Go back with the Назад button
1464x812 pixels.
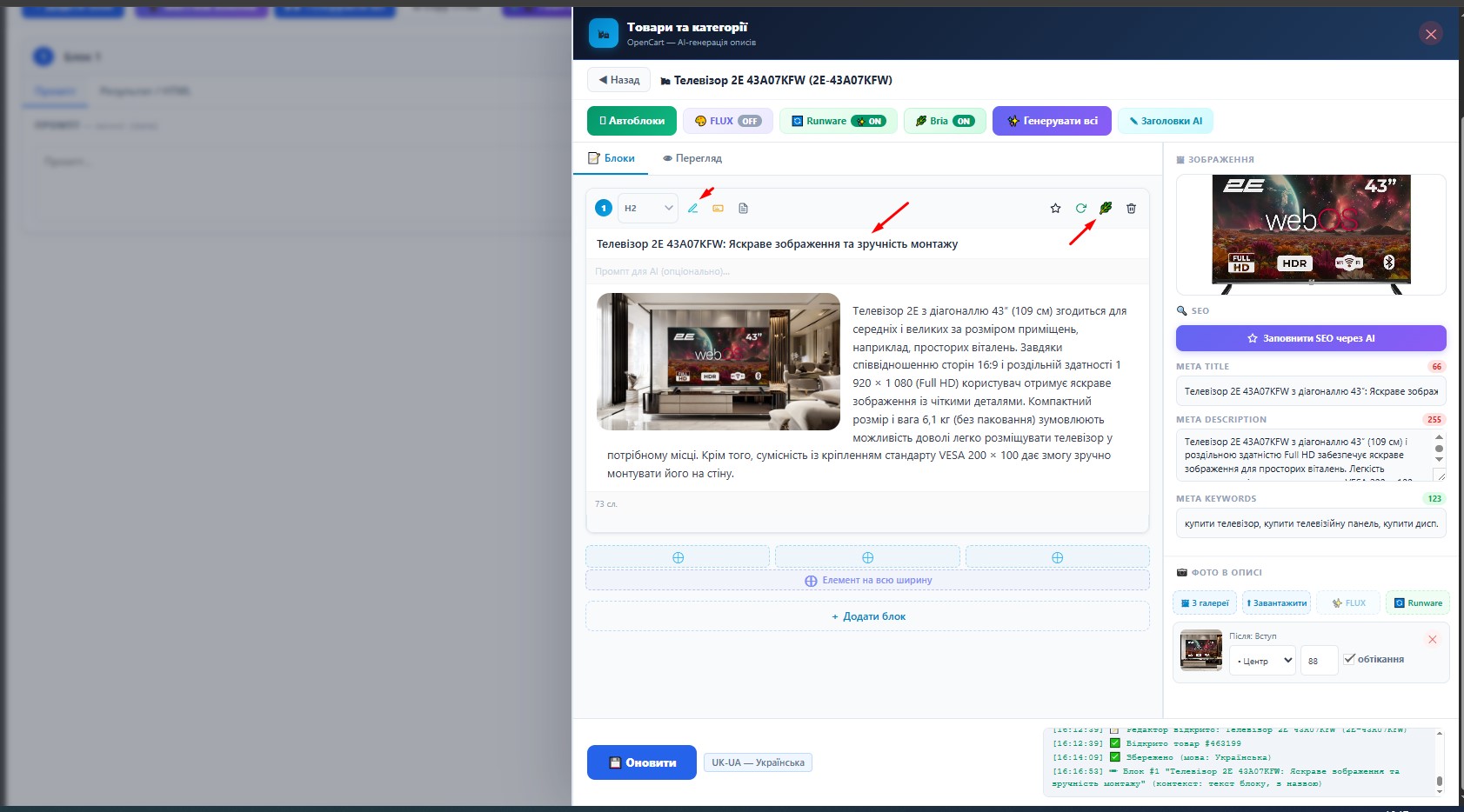618,80
